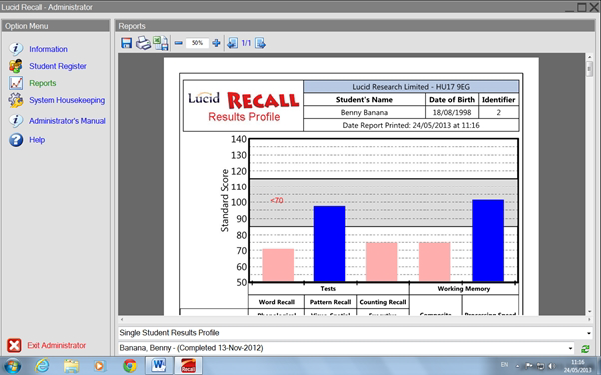Refresh the report with green arrows icon
Image resolution: width=601 pixels, height=375 pixels.
[x=585, y=349]
